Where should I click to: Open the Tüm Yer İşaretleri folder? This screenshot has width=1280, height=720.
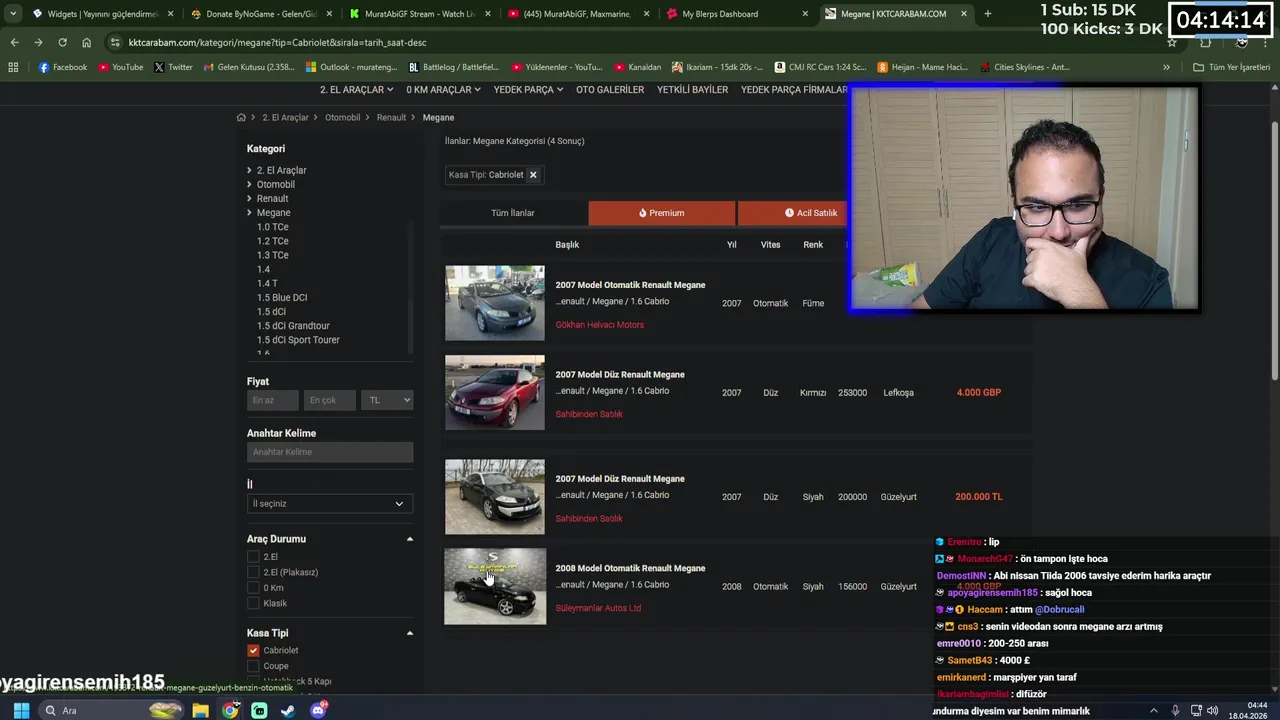point(1231,67)
